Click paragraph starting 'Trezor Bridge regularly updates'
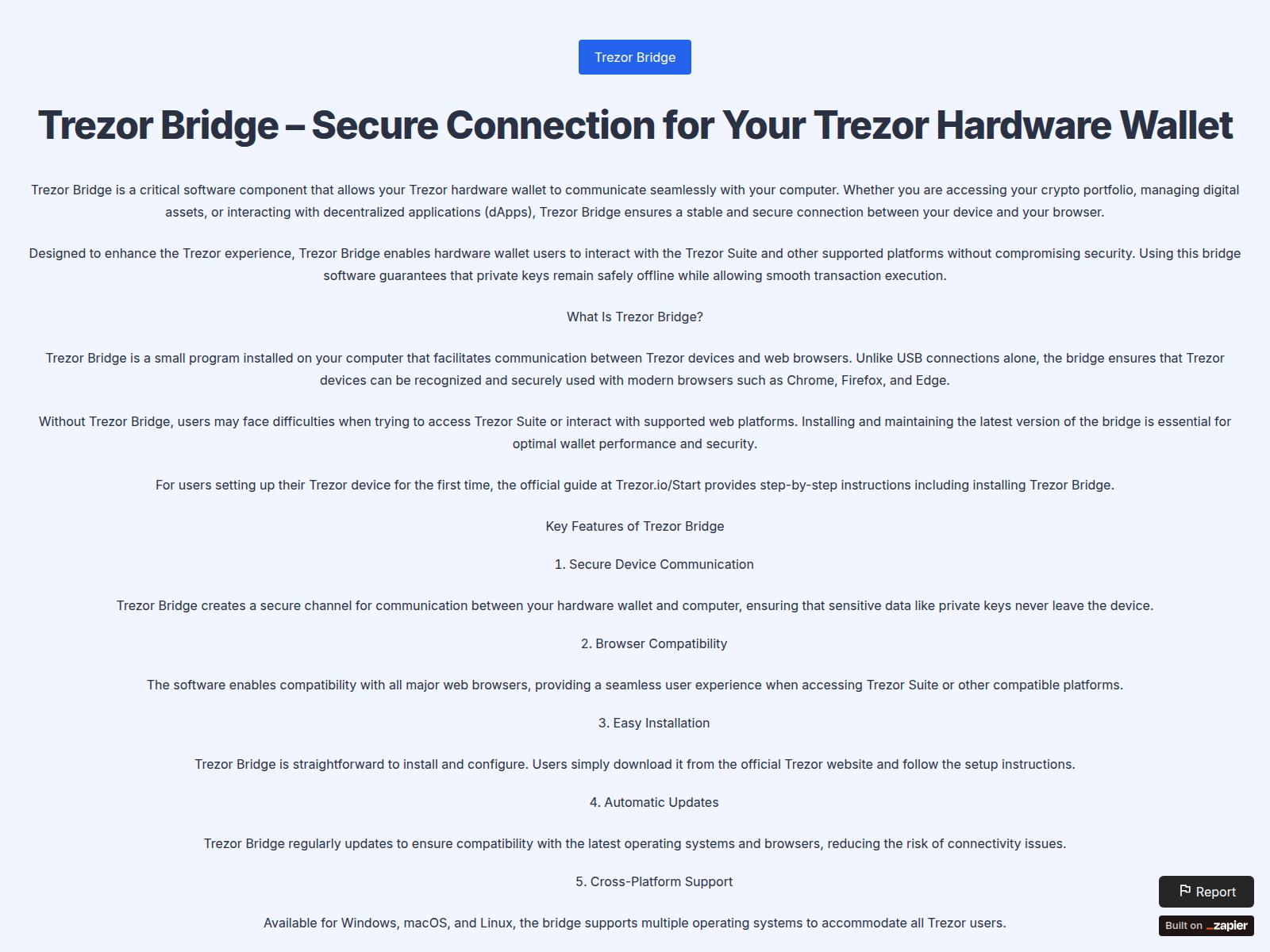The image size is (1270, 952). (635, 843)
